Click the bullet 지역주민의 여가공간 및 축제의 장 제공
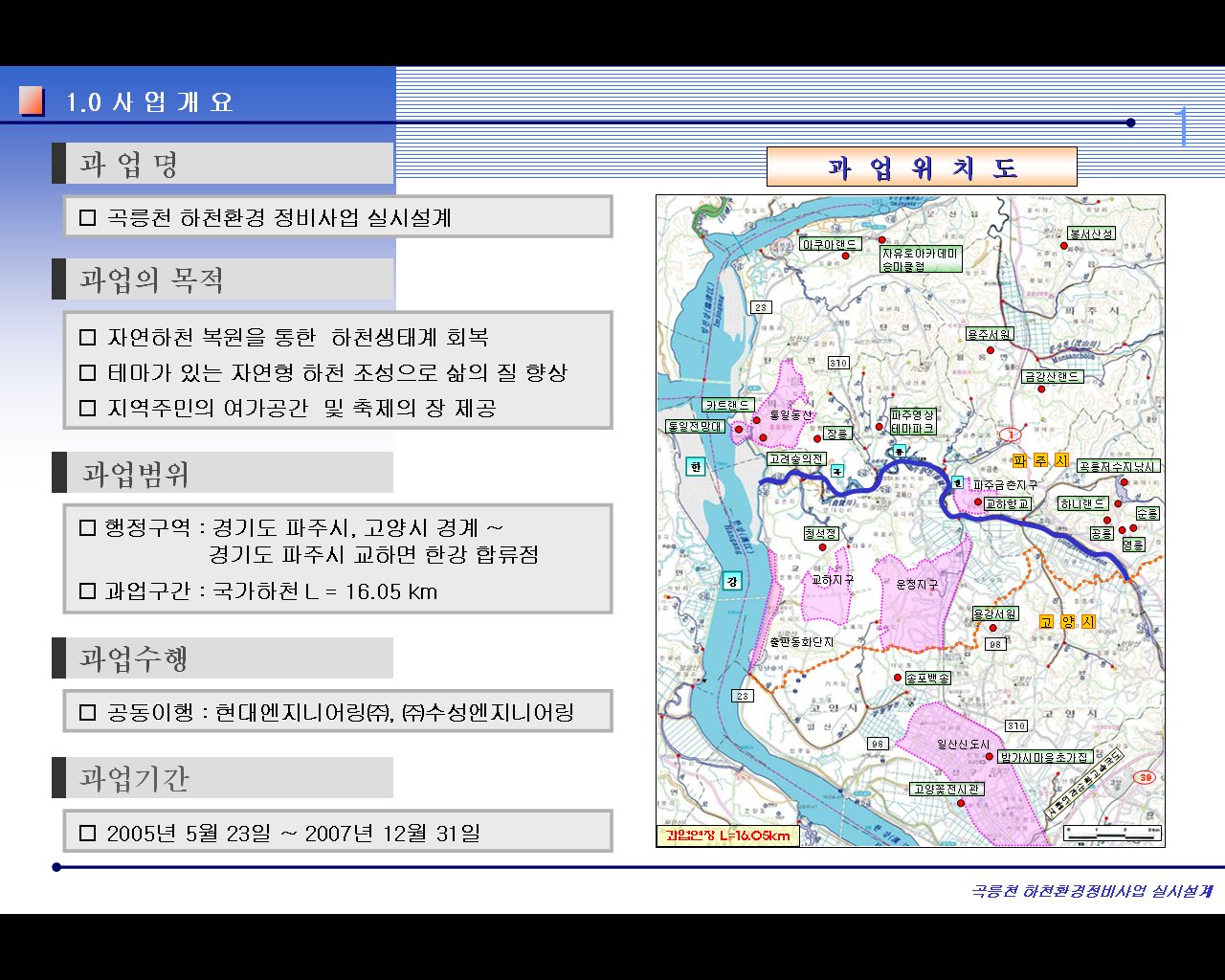This screenshot has width=1225, height=980. tap(301, 409)
